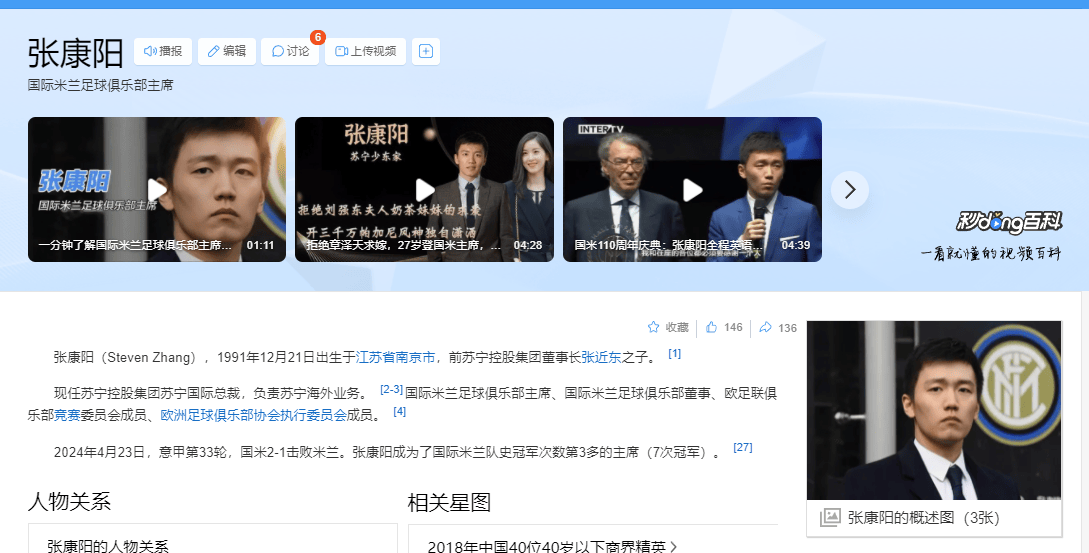Image resolution: width=1089 pixels, height=553 pixels.
Task: Open 2018年中国40位40岁以下商界精英 list
Action: [552, 547]
